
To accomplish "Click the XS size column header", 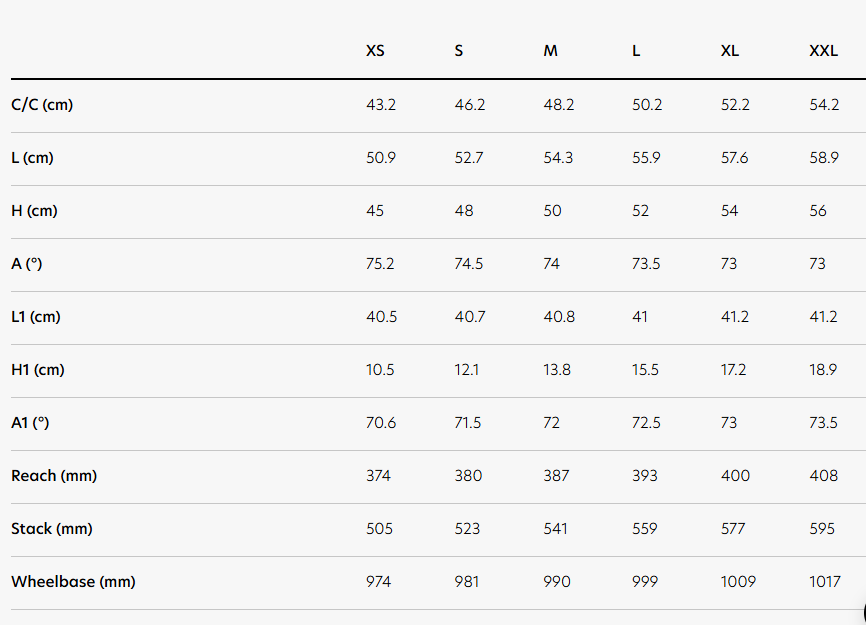I will pos(375,51).
